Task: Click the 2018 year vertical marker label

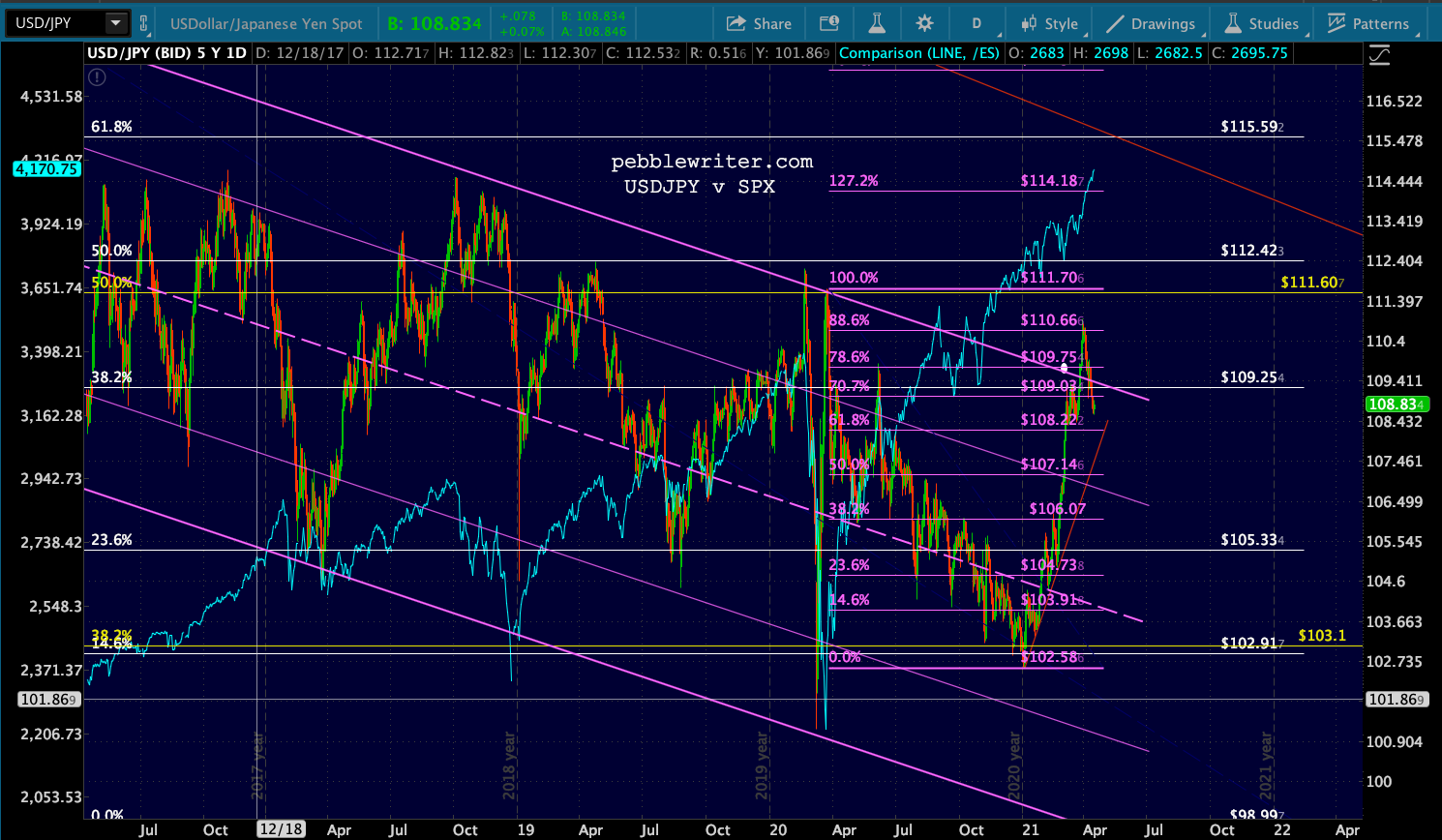Action: (x=509, y=765)
